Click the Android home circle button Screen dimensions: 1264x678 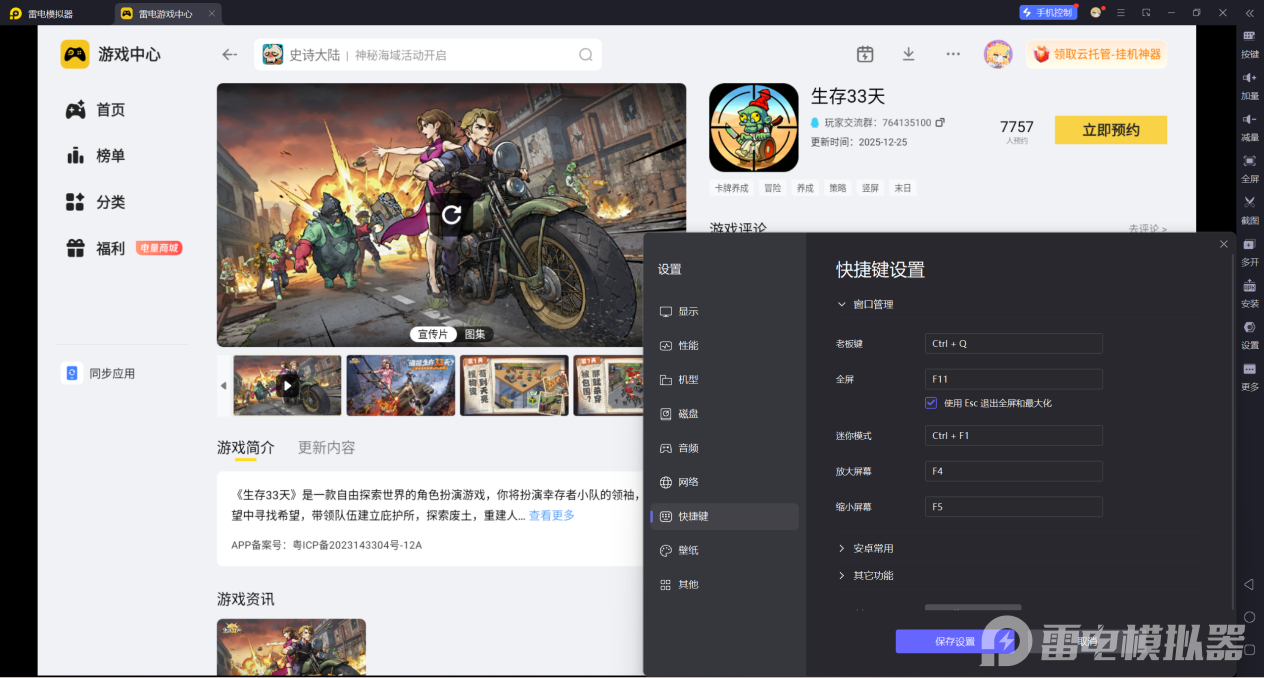1249,617
